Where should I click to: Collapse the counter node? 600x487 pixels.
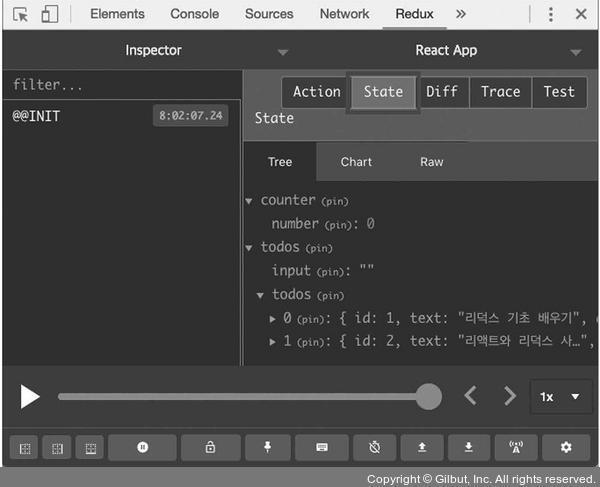(x=249, y=201)
